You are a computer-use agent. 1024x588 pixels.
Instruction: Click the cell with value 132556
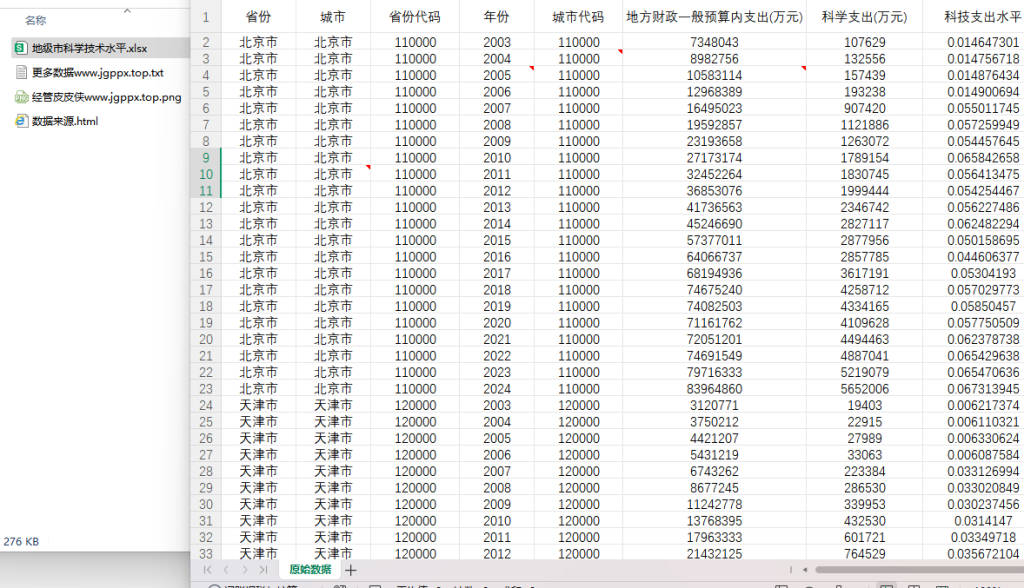865,59
